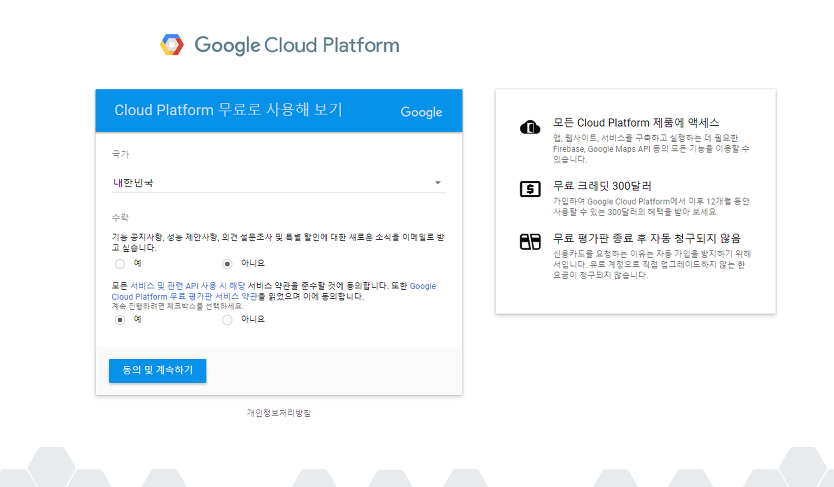834x487 pixels.
Task: Click the 대한민국 country selection field
Action: pos(270,183)
